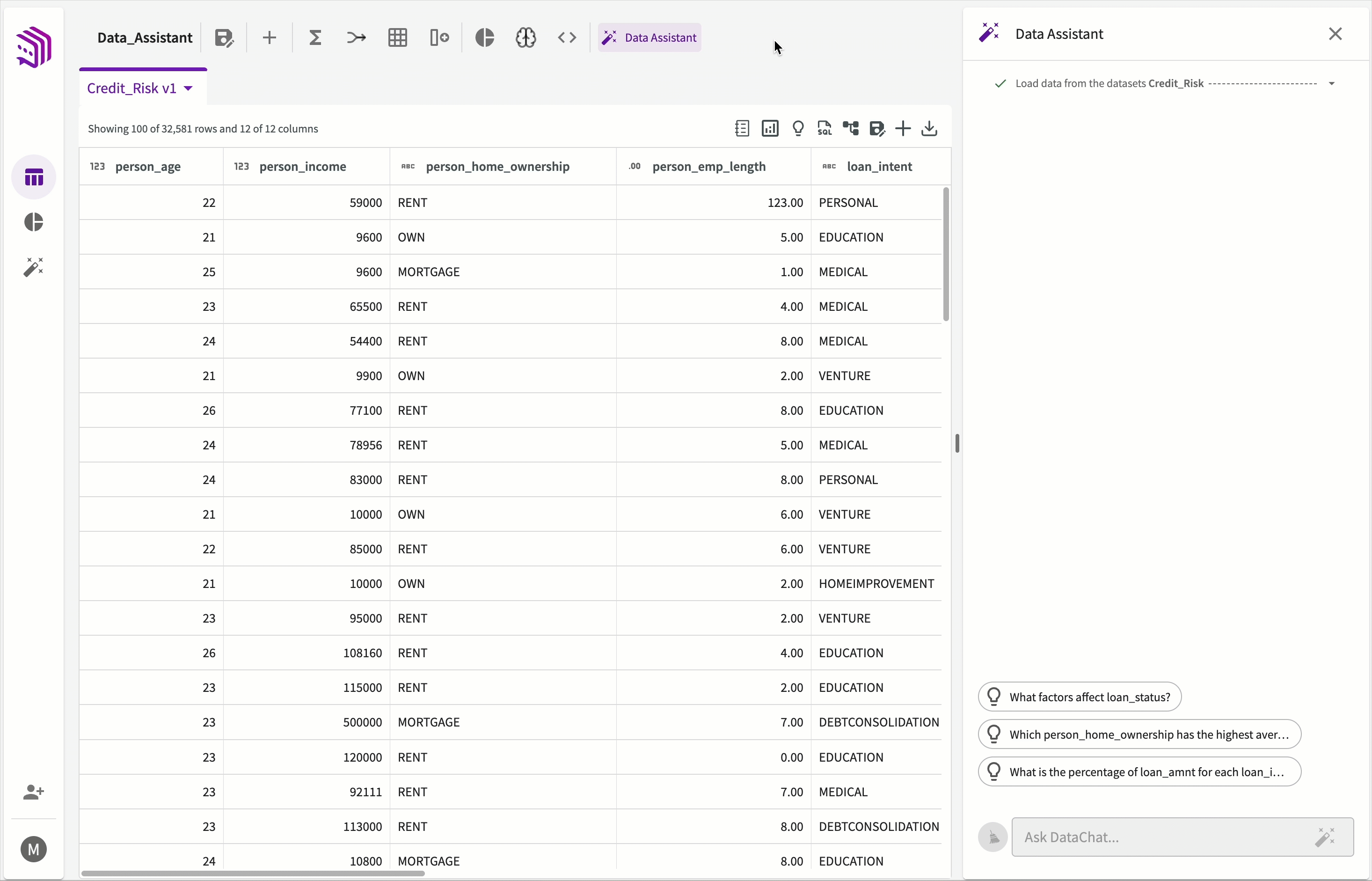Click the save-edit icon above the table
The width and height of the screenshot is (1372, 881).
click(x=877, y=129)
